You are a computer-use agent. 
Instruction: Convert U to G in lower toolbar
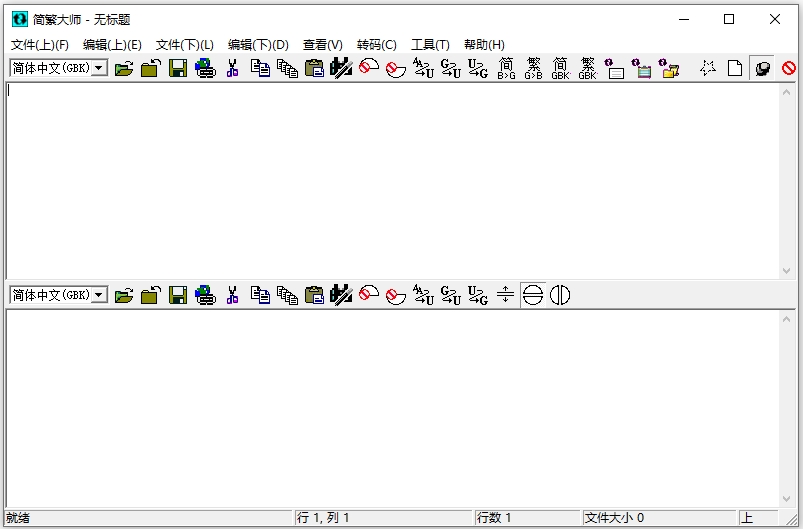478,295
